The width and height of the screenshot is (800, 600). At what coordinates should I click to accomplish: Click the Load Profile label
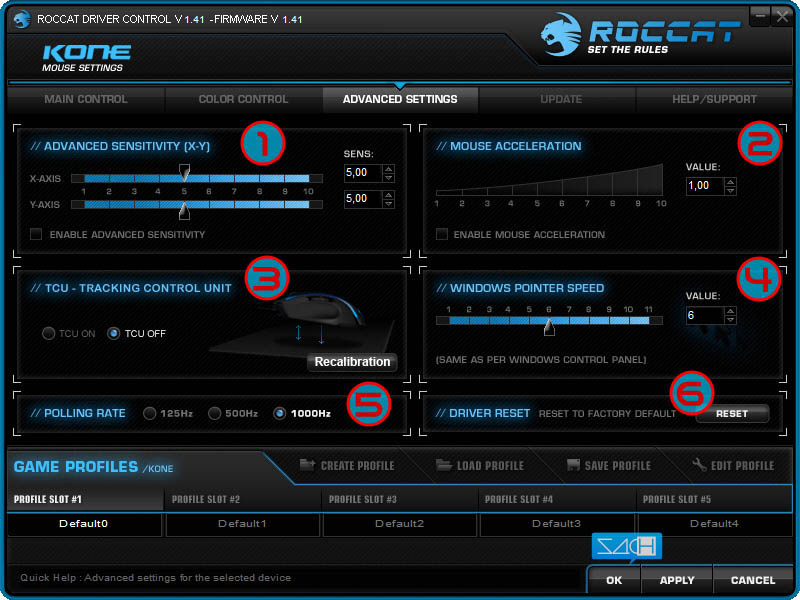(x=490, y=466)
